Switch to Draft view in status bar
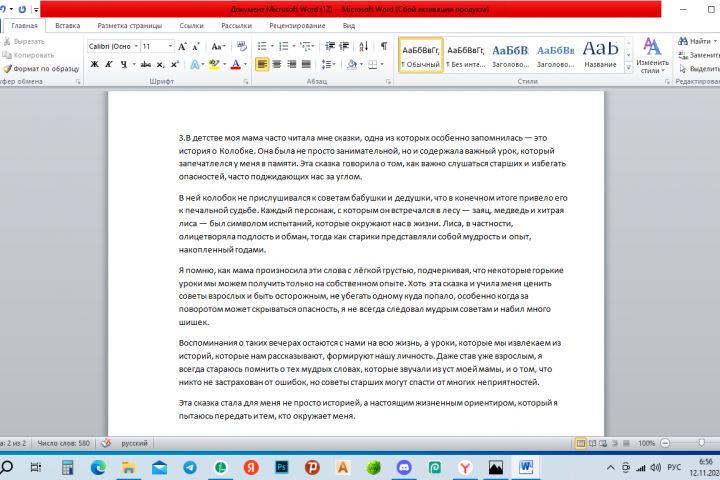Screen dimensions: 720x480 [626, 443]
